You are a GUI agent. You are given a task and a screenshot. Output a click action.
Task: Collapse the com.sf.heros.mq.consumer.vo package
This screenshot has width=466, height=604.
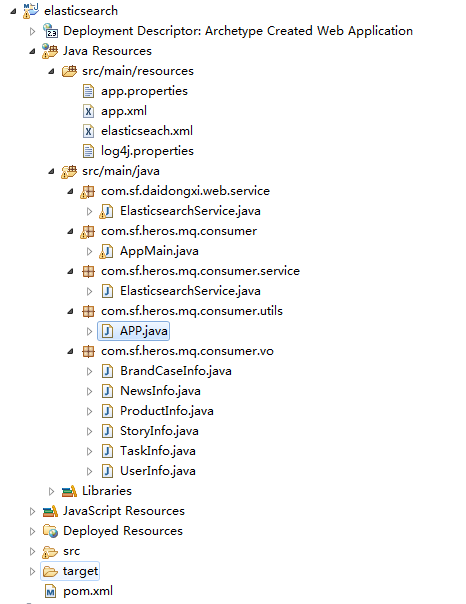pos(70,352)
